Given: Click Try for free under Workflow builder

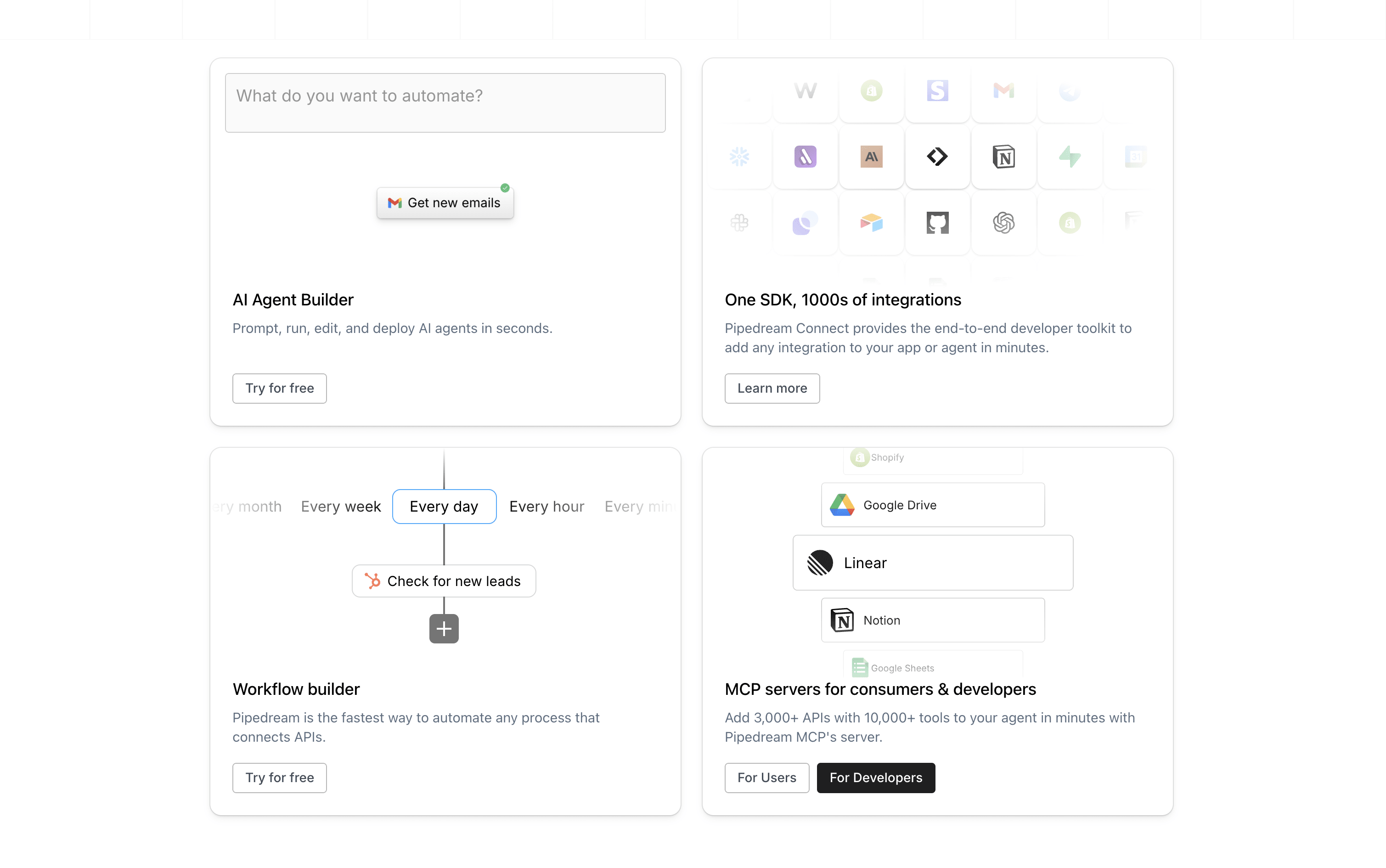Looking at the screenshot, I should [x=280, y=778].
